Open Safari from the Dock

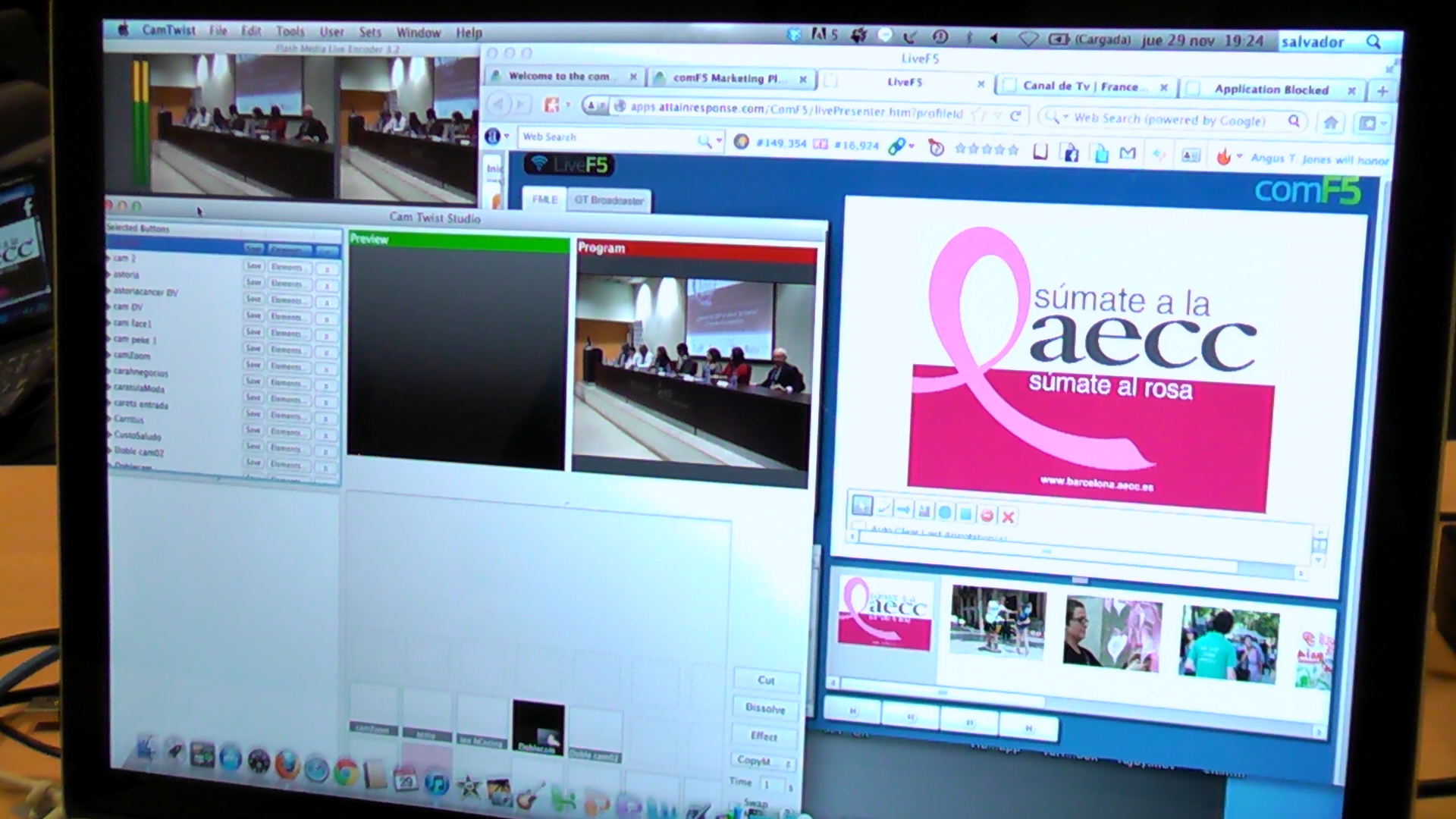point(316,769)
